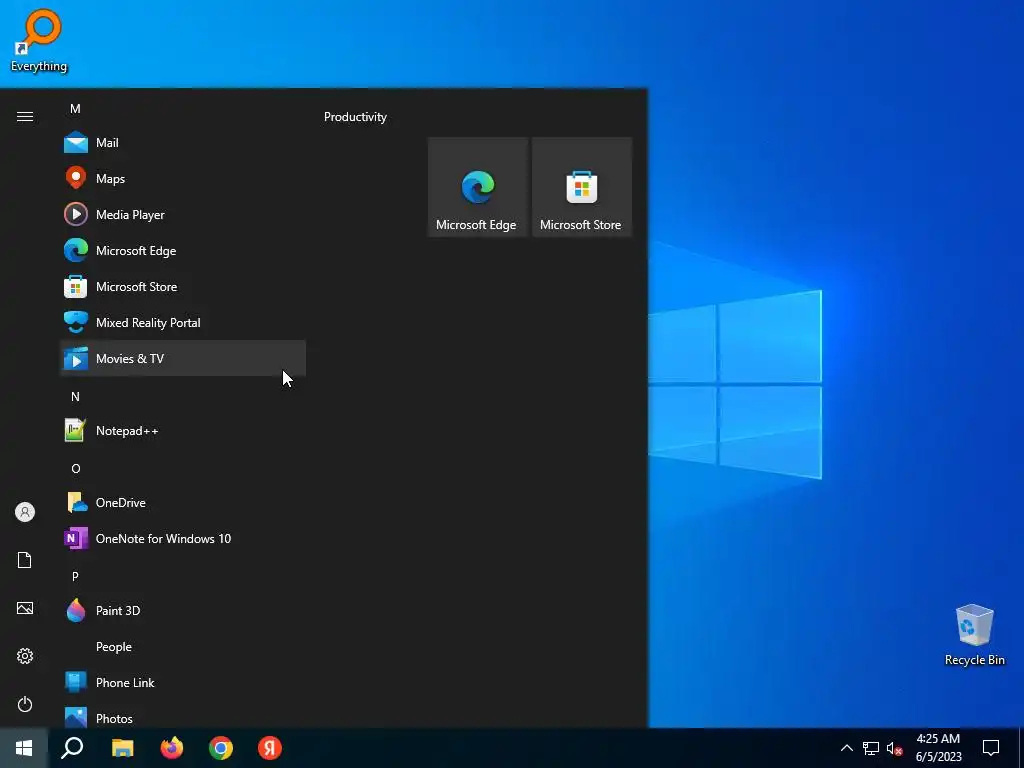Click the Productivity tile group title

point(355,117)
